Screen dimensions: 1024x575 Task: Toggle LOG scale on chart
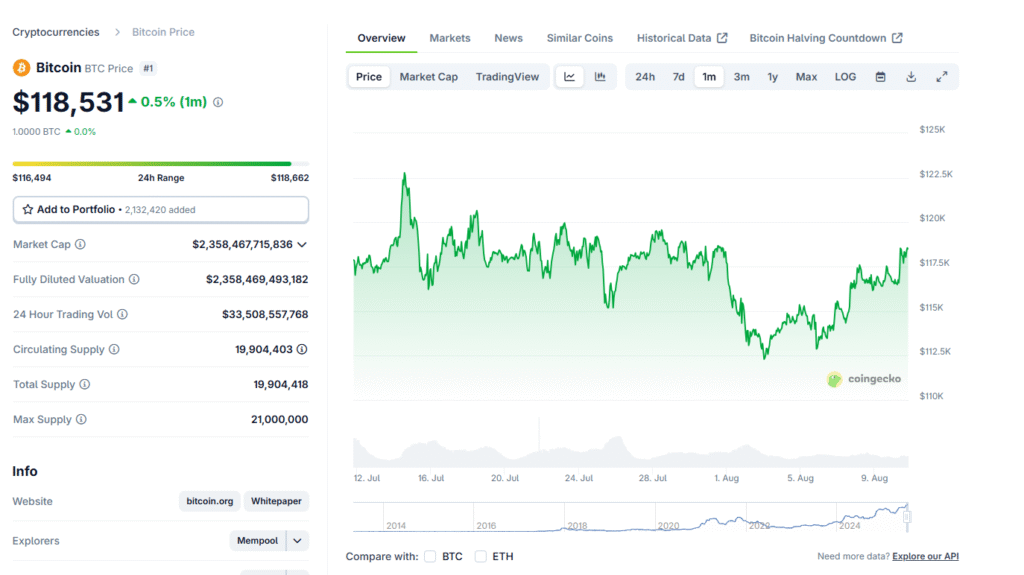[845, 77]
